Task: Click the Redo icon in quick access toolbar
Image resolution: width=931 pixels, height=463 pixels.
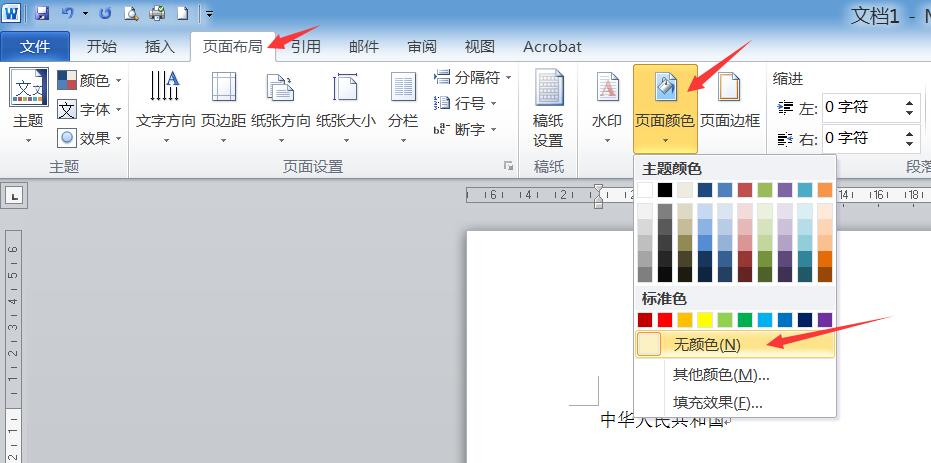Action: tap(105, 12)
